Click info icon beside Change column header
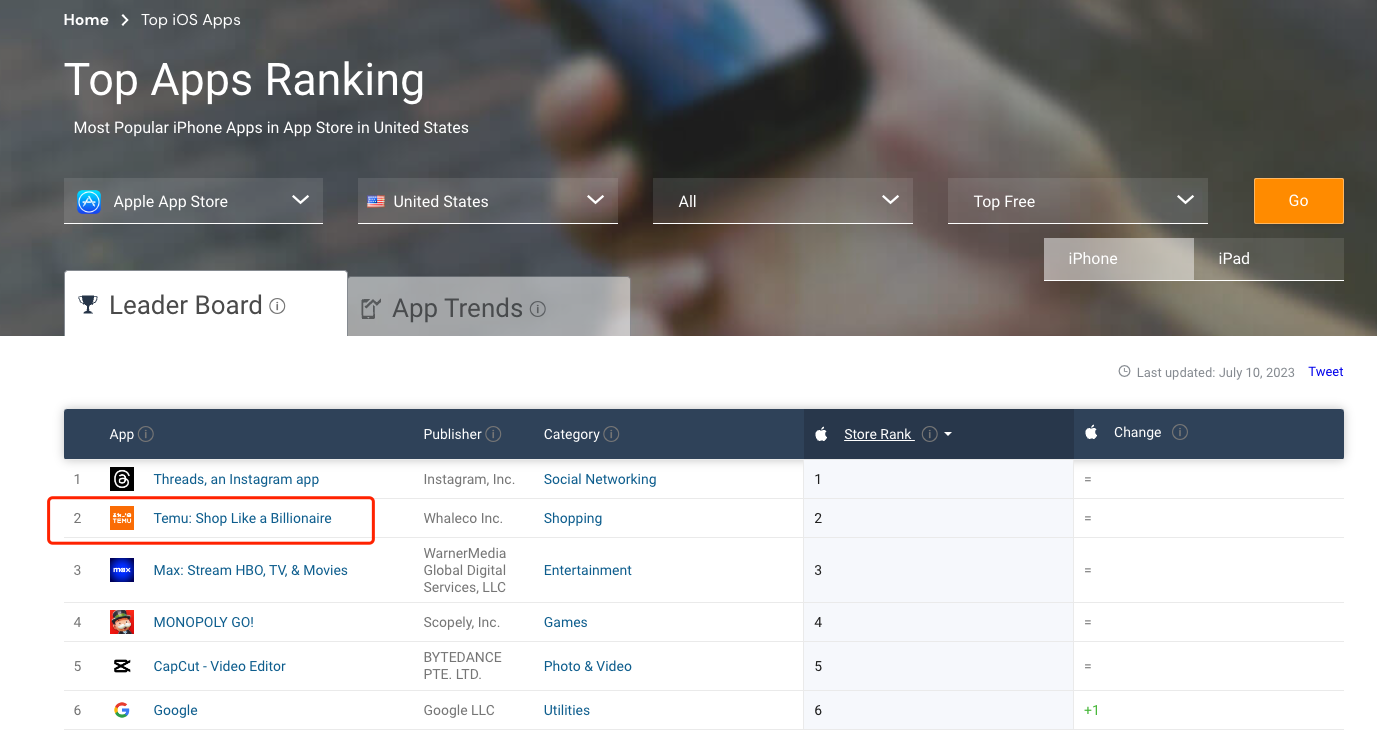This screenshot has height=730, width=1377. coord(1180,432)
